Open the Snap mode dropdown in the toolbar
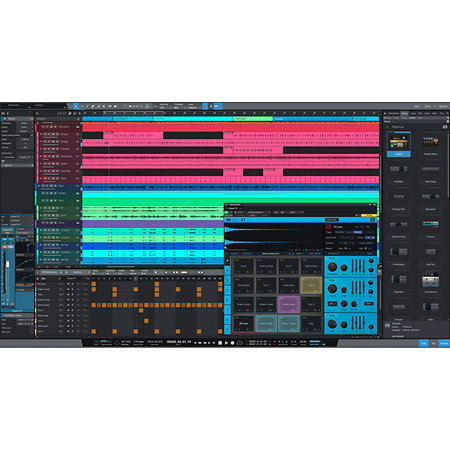Viewport: 450px width, 450px height. (194, 108)
